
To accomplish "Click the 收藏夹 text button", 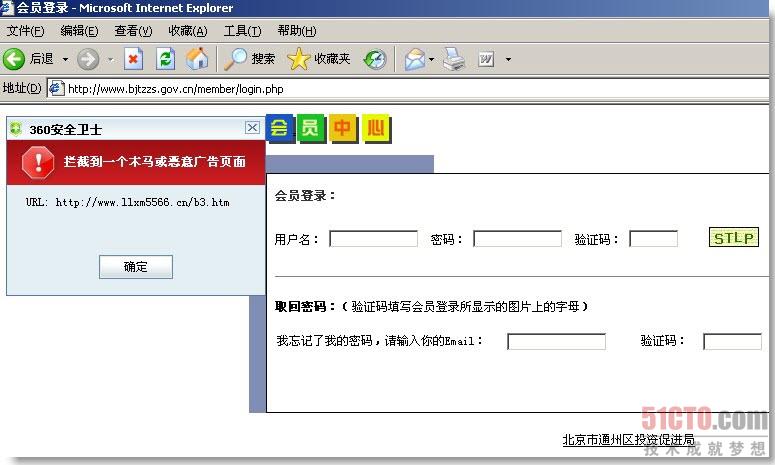I will 332,59.
